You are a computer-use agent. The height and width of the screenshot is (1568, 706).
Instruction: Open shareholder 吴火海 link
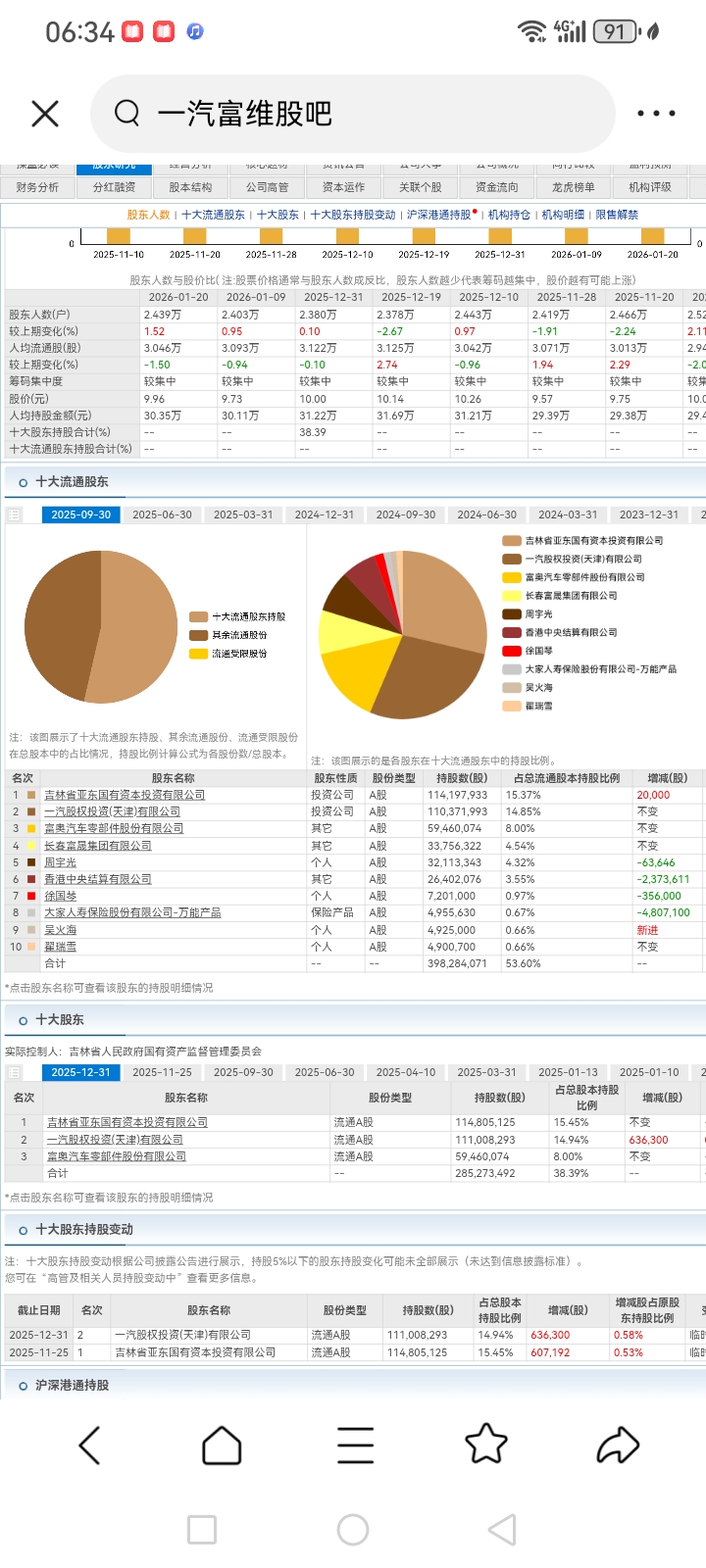(60, 930)
